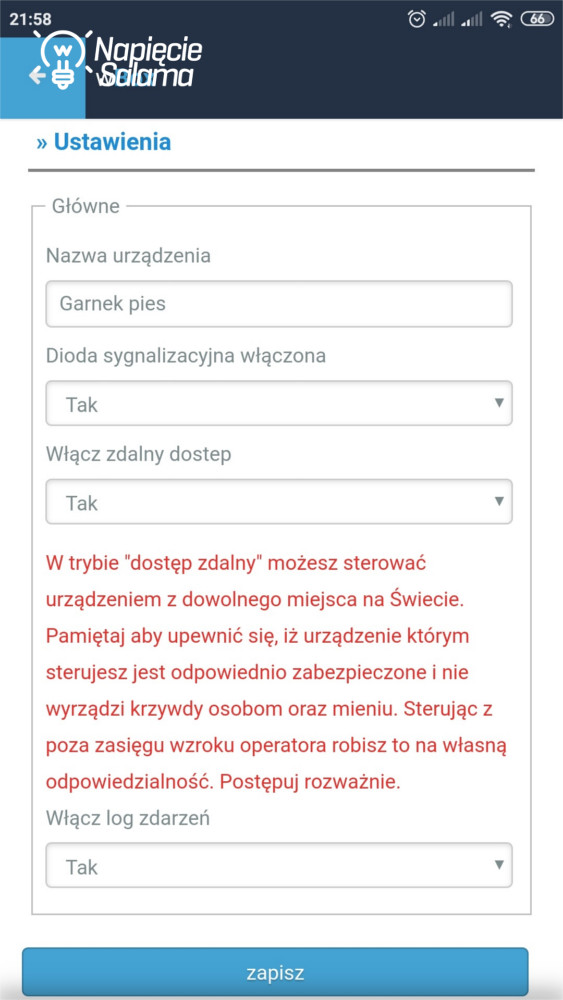Click the Nazwa urządzenia label
The width and height of the screenshot is (563, 1000).
click(128, 256)
